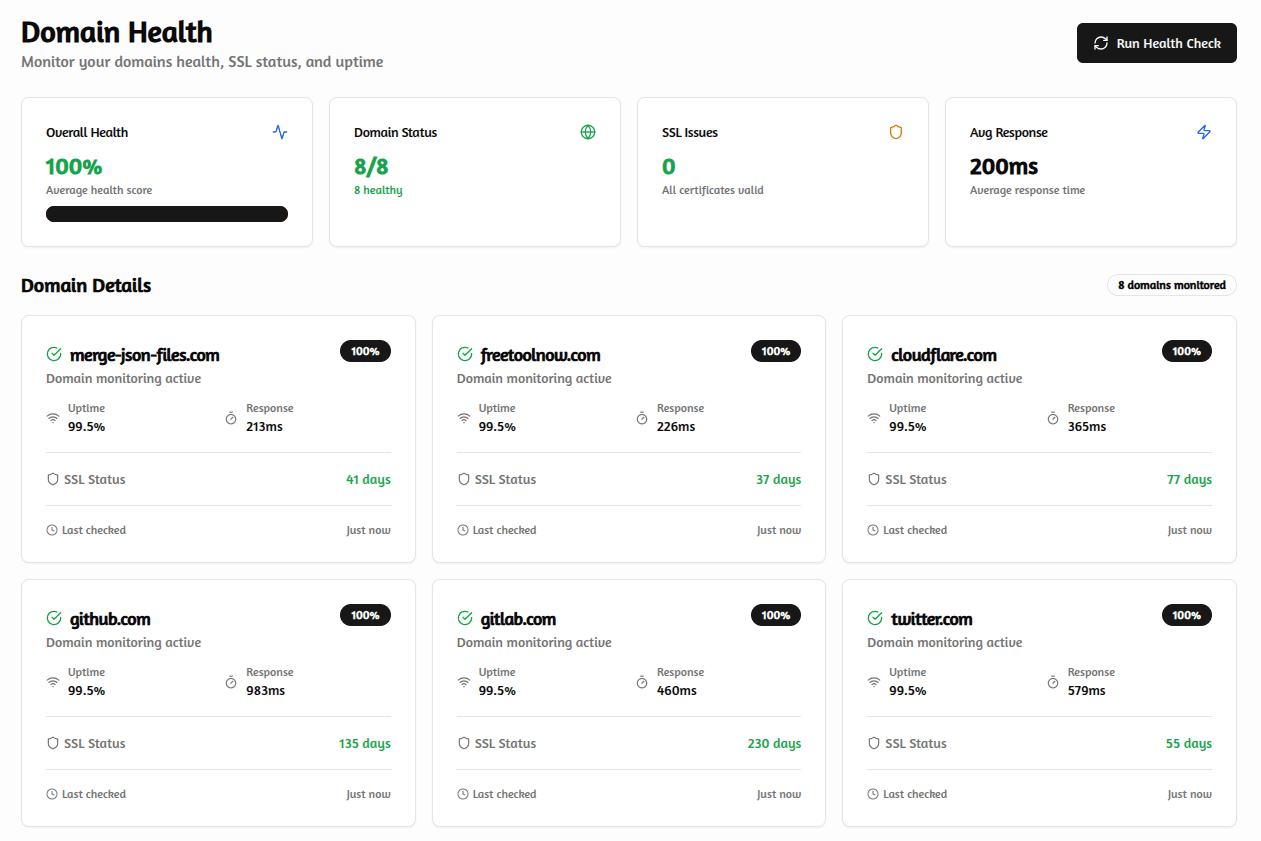Click the Uptime wifi icon in cloudflare.com card

(x=874, y=418)
